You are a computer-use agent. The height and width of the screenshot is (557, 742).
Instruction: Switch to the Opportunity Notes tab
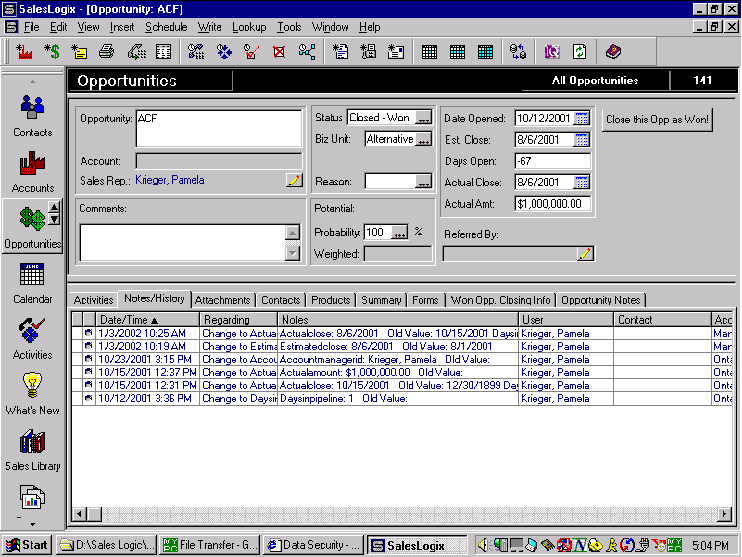tap(601, 300)
